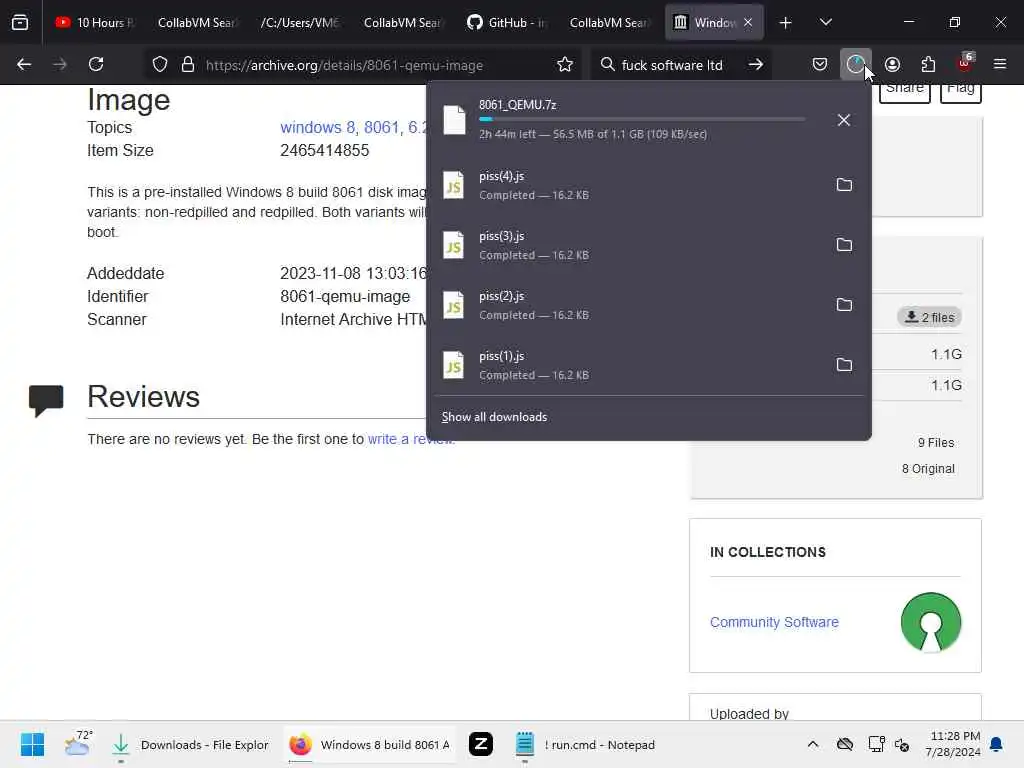The height and width of the screenshot is (768, 1024).
Task: Close the active Windows 8 tab
Action: [748, 22]
